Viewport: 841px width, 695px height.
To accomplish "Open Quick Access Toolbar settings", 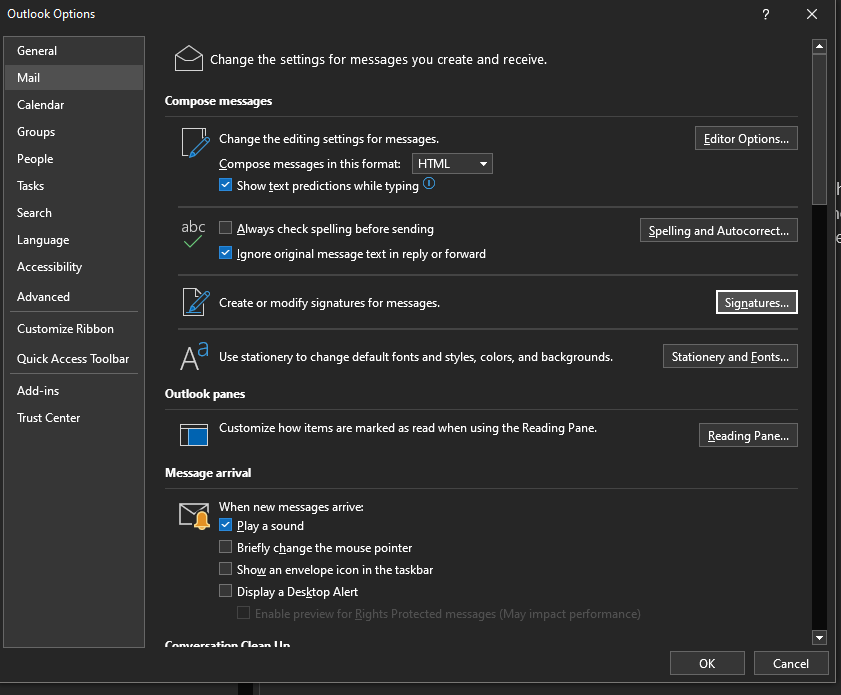I will [74, 359].
